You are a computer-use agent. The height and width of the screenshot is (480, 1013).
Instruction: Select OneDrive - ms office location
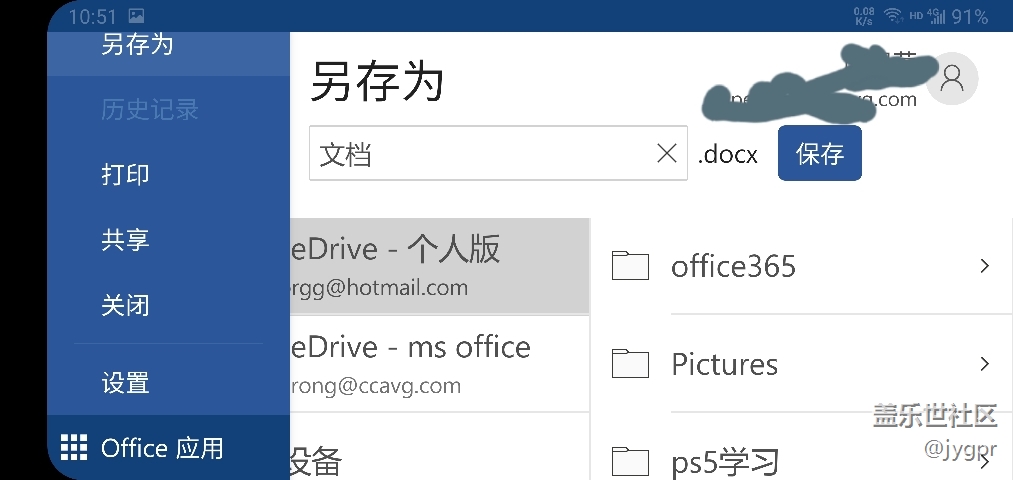440,364
